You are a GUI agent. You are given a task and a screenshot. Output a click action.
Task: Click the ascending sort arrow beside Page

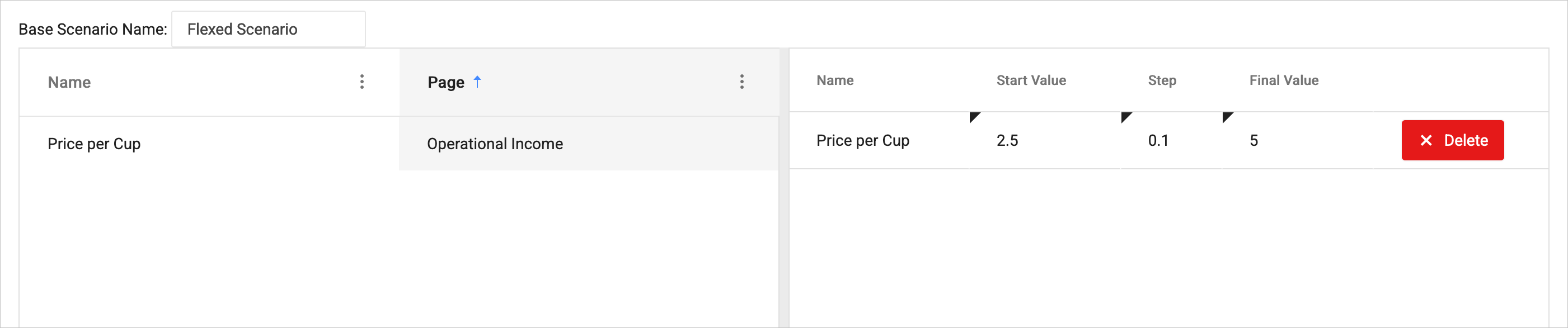477,82
